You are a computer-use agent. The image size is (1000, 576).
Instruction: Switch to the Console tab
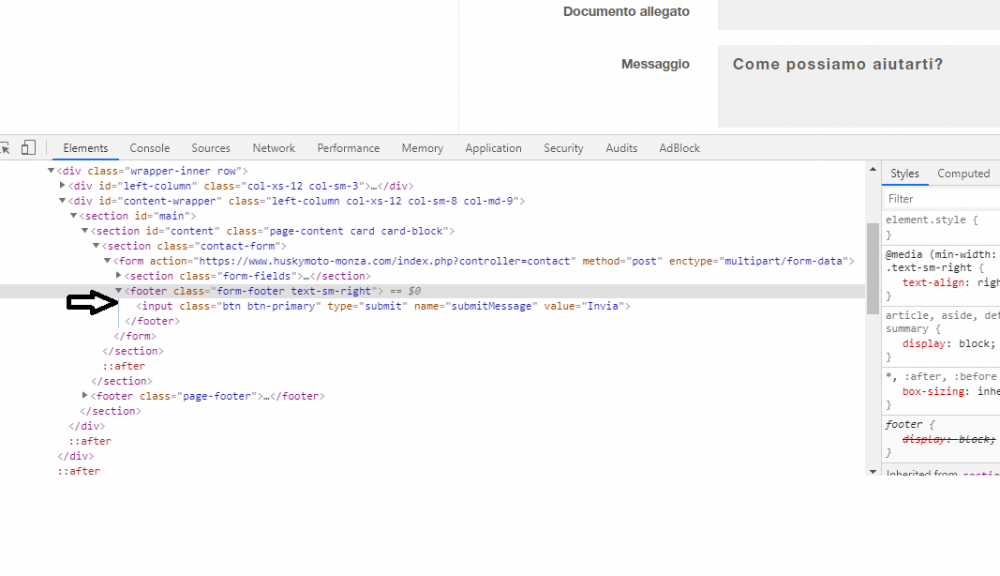point(149,148)
